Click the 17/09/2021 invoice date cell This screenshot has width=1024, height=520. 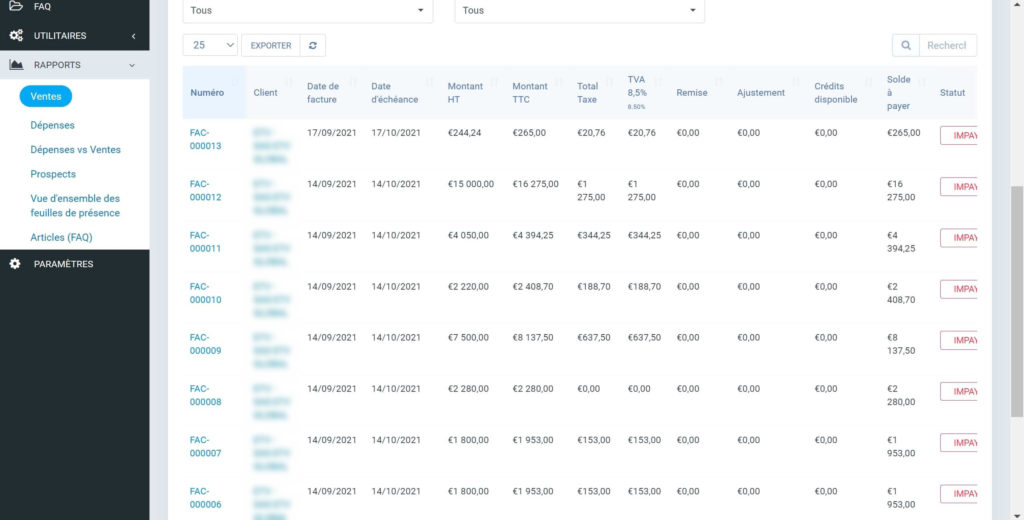[332, 133]
